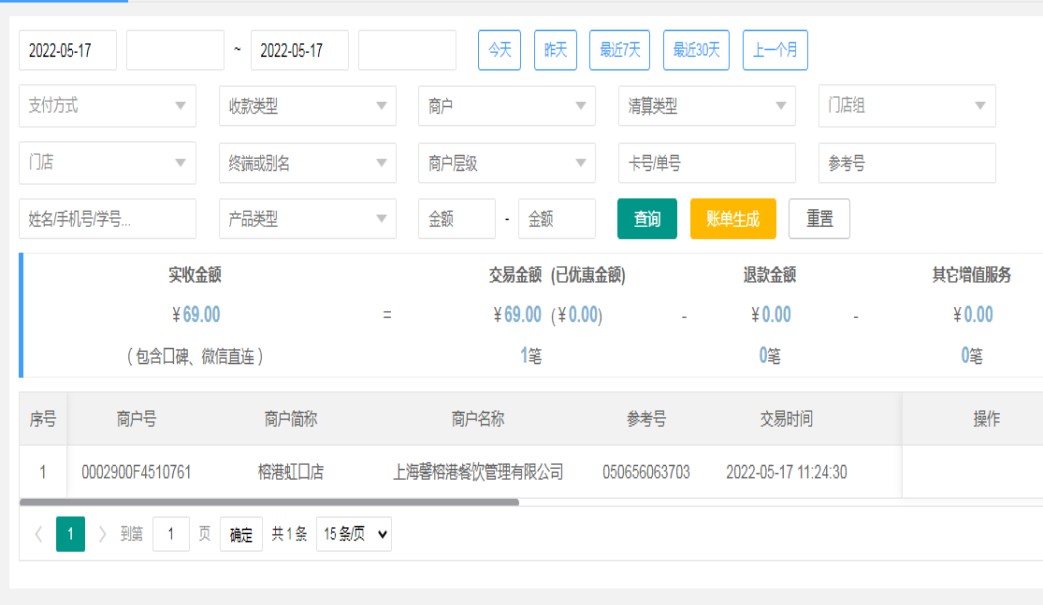Choose the 今天 quick date filter

tap(499, 50)
